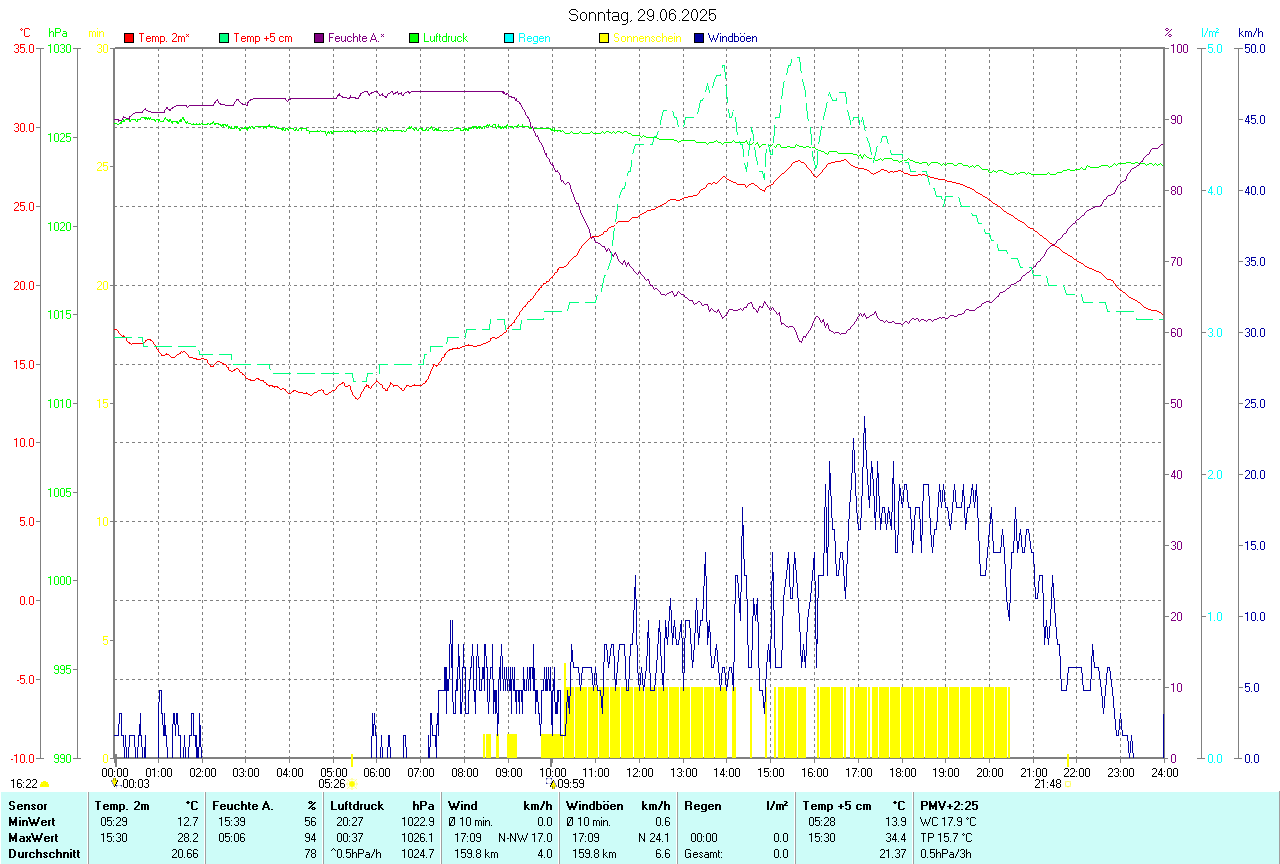Click the sunset sun icon beside 21:48
This screenshot has width=1280, height=864.
(1068, 785)
